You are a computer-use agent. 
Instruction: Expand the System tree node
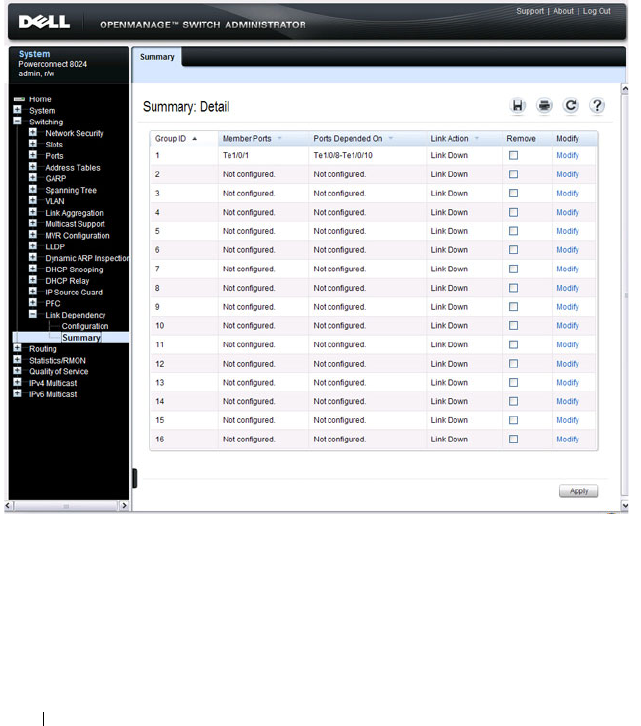coord(17,110)
